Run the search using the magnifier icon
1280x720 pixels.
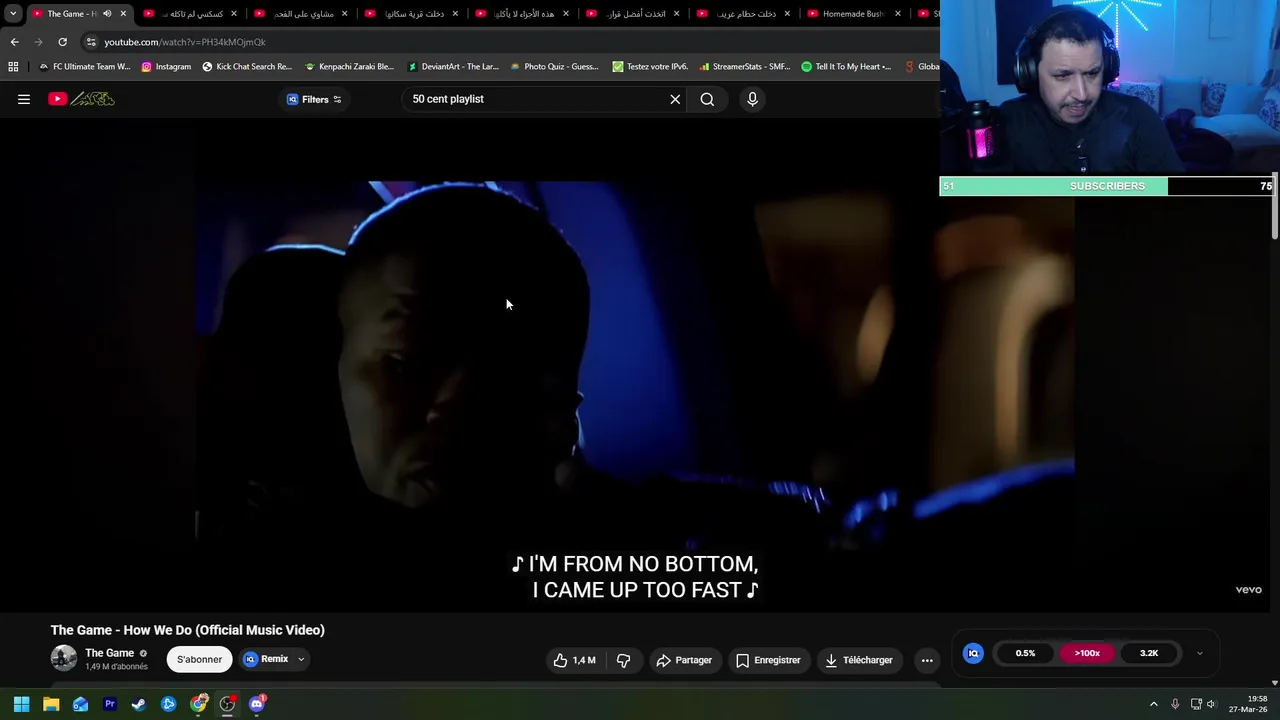tap(707, 99)
